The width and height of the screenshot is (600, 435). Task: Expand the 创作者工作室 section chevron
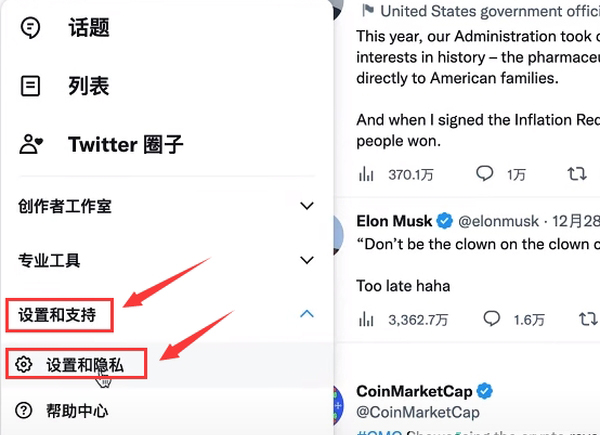(307, 206)
